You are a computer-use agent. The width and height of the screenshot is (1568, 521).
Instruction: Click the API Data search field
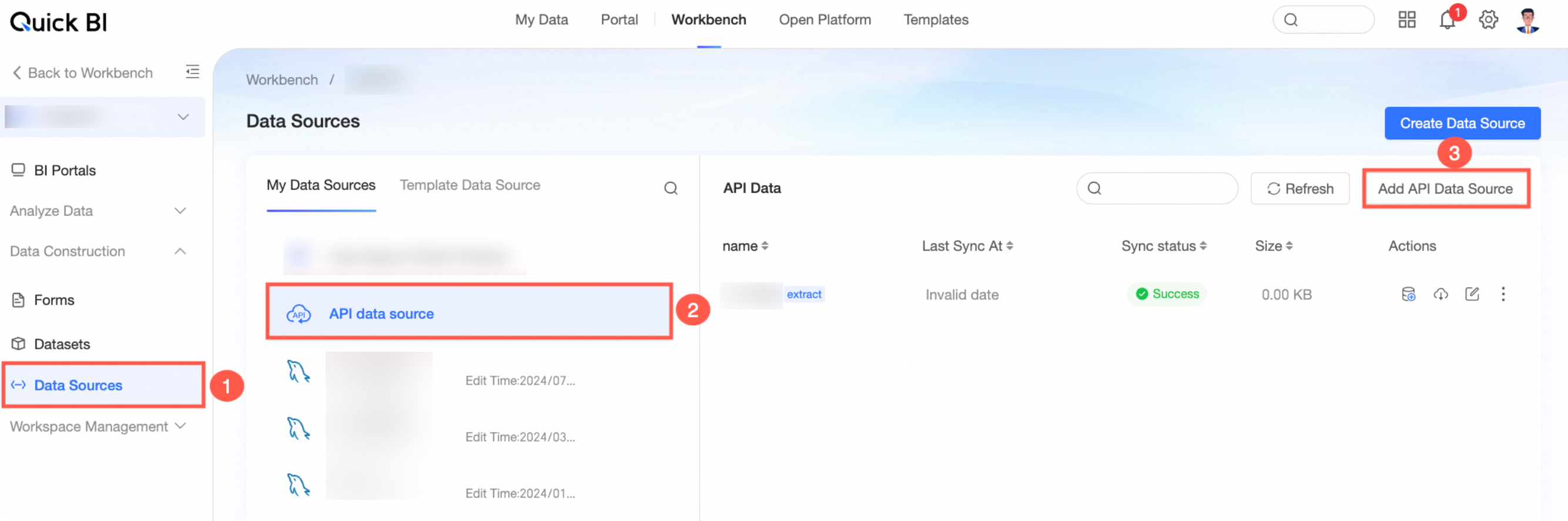[1157, 189]
